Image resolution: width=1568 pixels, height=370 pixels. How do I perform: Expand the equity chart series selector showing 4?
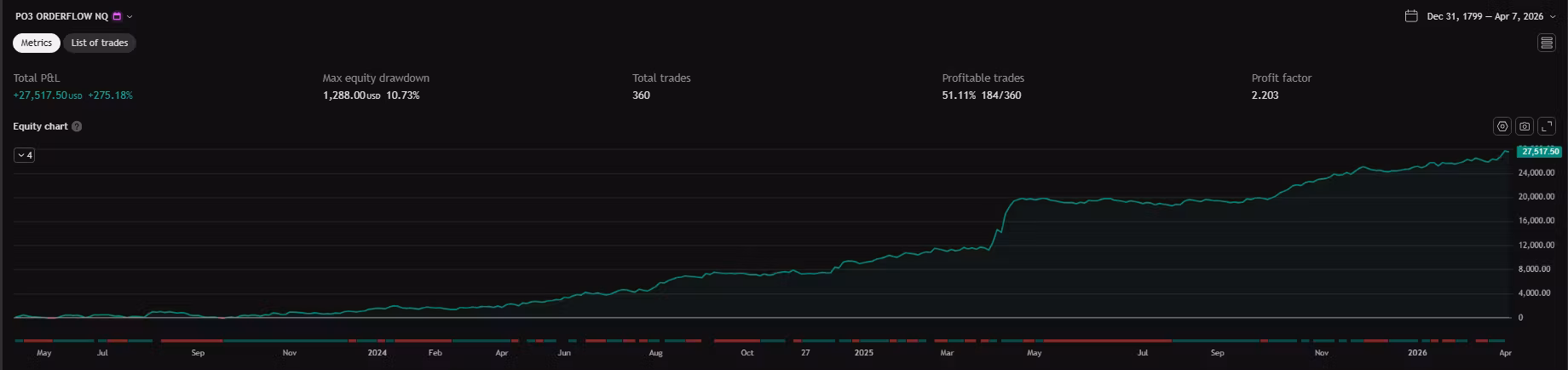click(25, 155)
